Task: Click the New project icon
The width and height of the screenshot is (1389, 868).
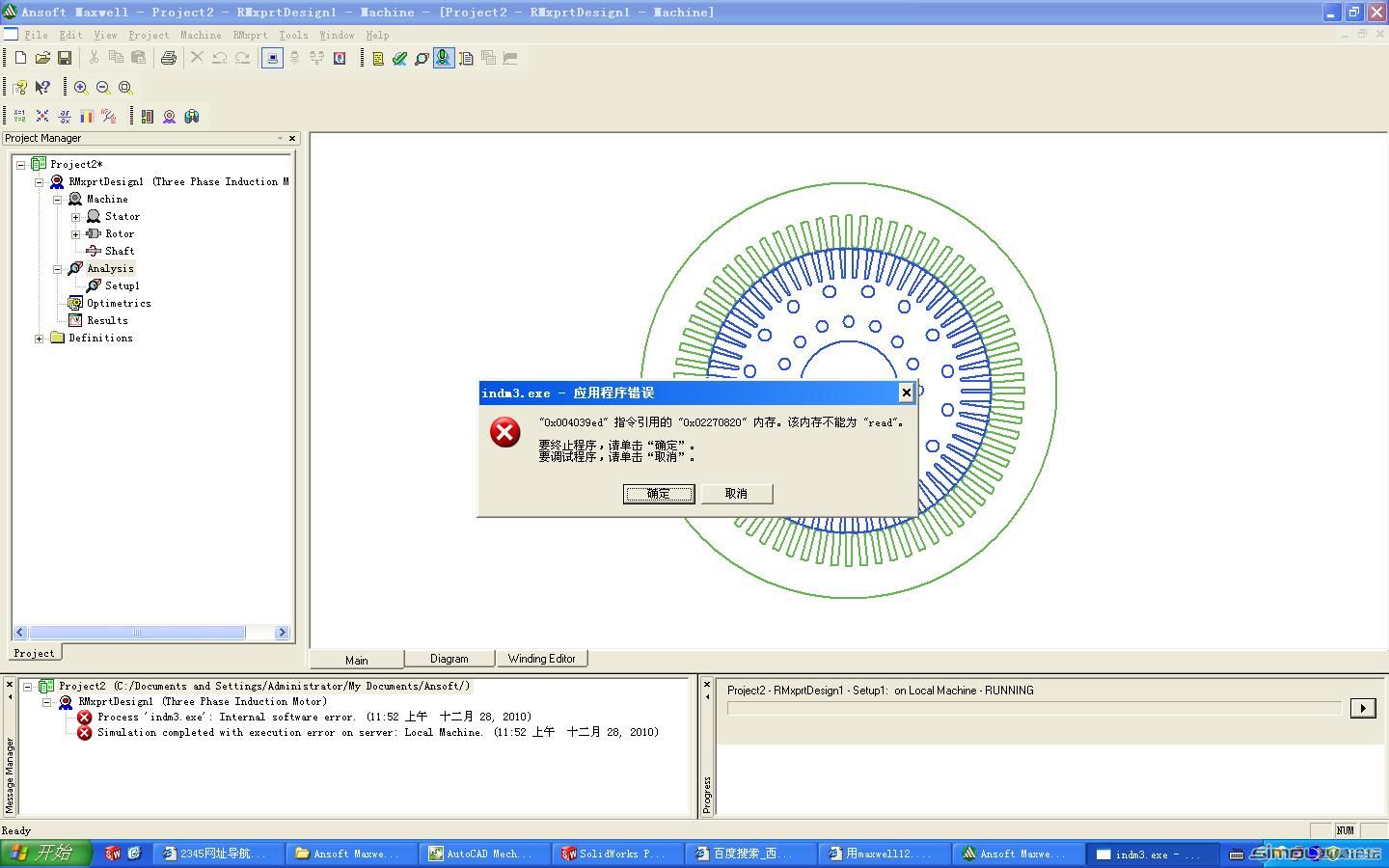Action: pos(20,58)
